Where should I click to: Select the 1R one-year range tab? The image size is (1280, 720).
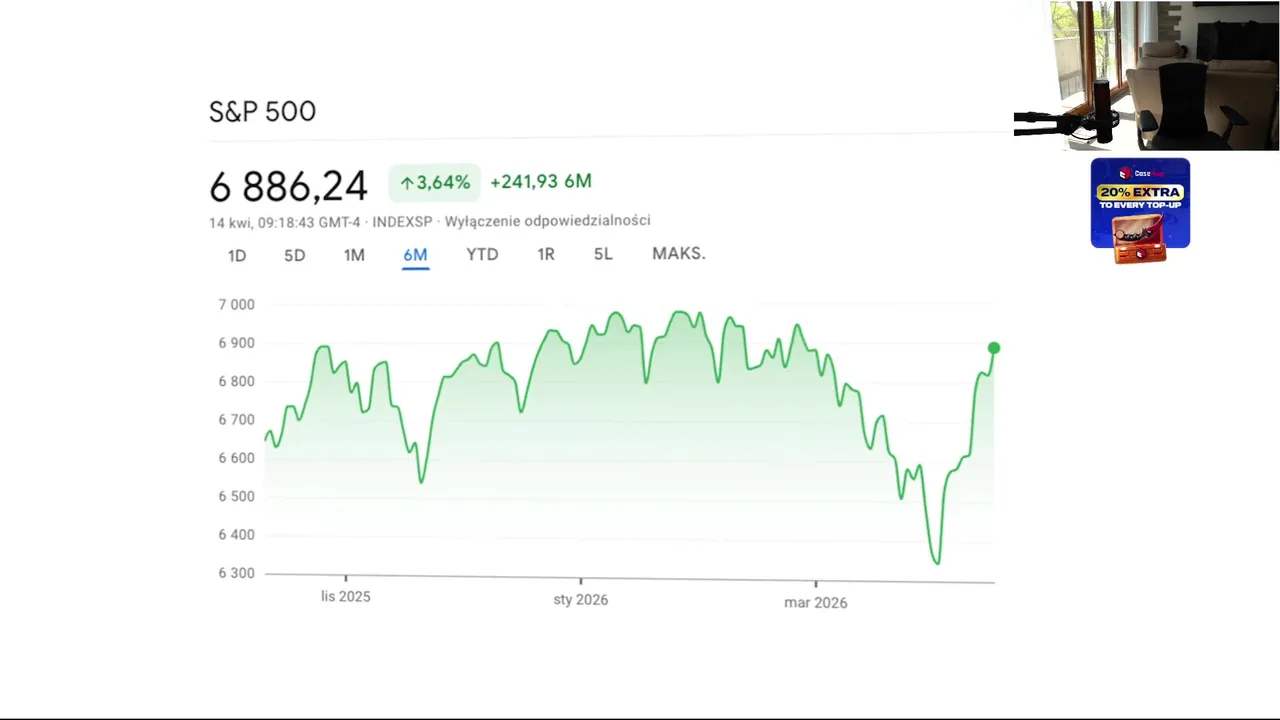point(546,254)
